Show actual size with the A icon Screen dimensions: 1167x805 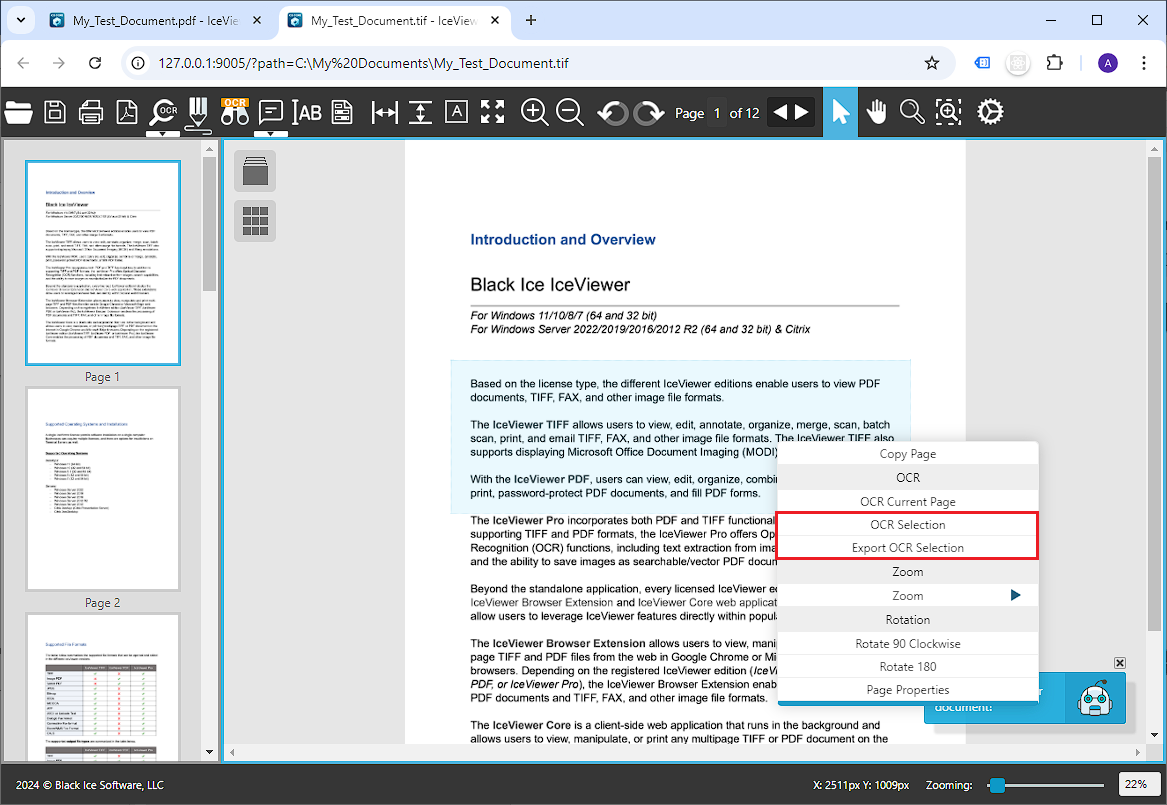[456, 112]
